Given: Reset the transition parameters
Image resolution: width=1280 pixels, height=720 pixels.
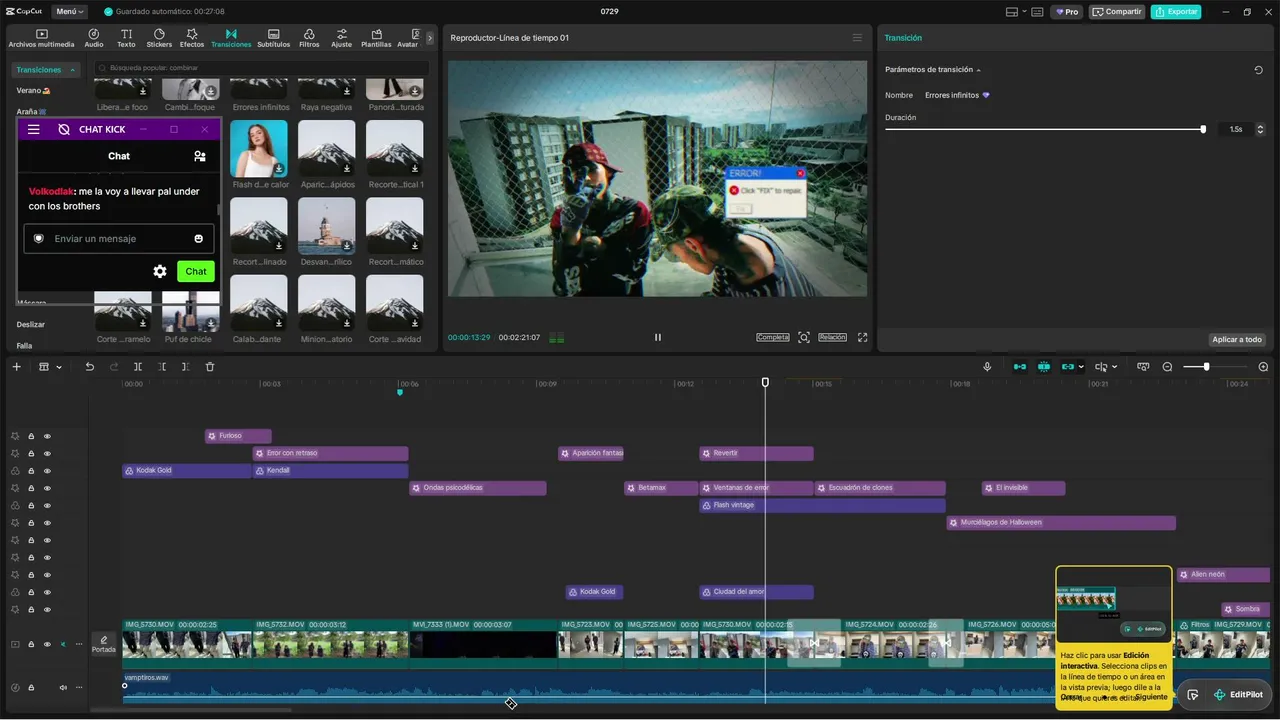Looking at the screenshot, I should (x=1258, y=70).
